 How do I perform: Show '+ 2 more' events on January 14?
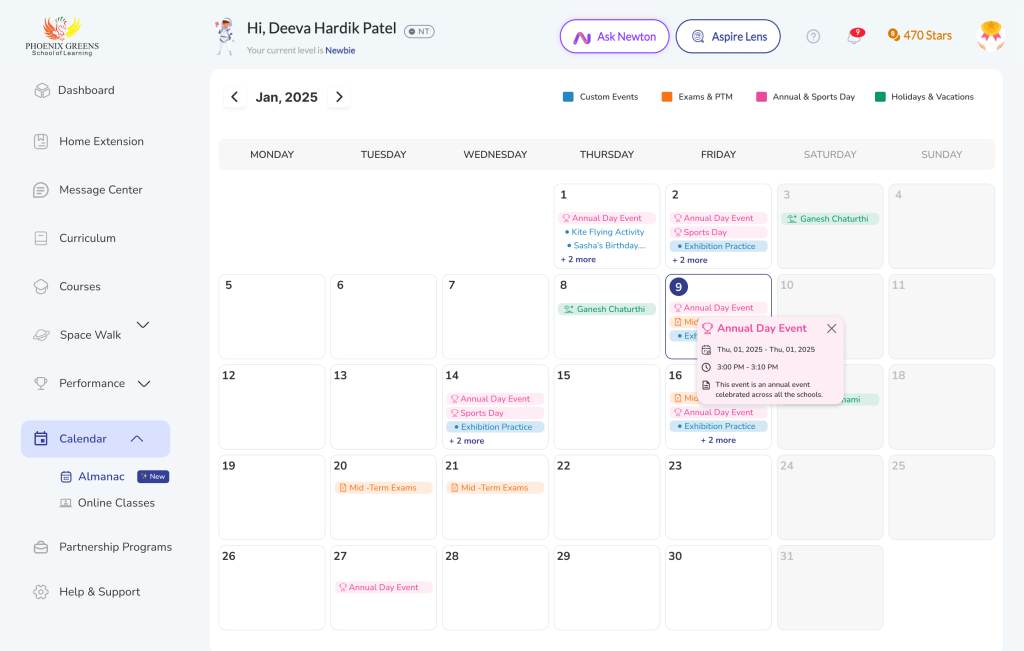466,440
